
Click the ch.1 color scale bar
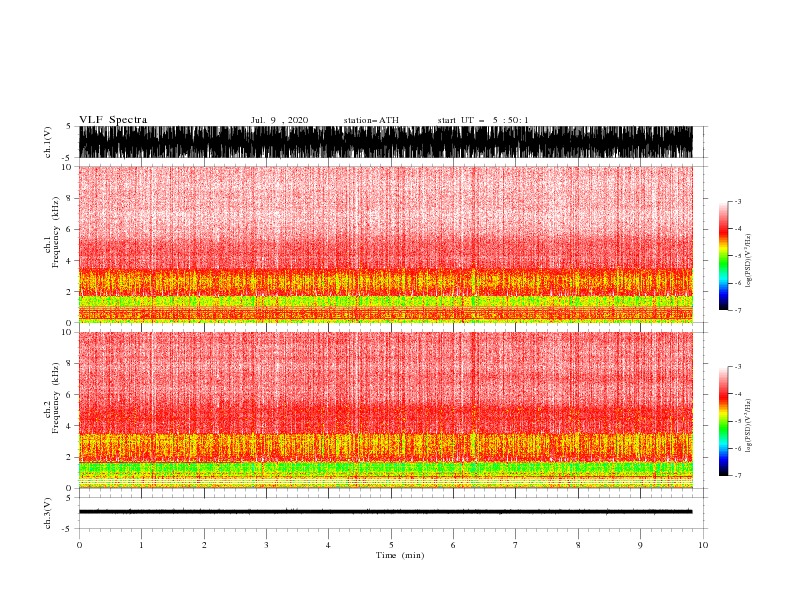pyautogui.click(x=723, y=256)
